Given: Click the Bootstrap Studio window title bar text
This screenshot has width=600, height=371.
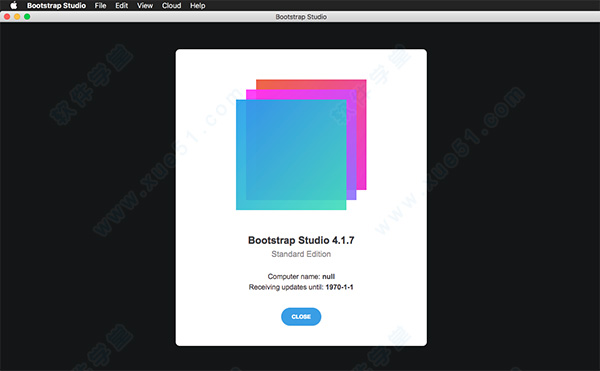Looking at the screenshot, I should click(301, 17).
